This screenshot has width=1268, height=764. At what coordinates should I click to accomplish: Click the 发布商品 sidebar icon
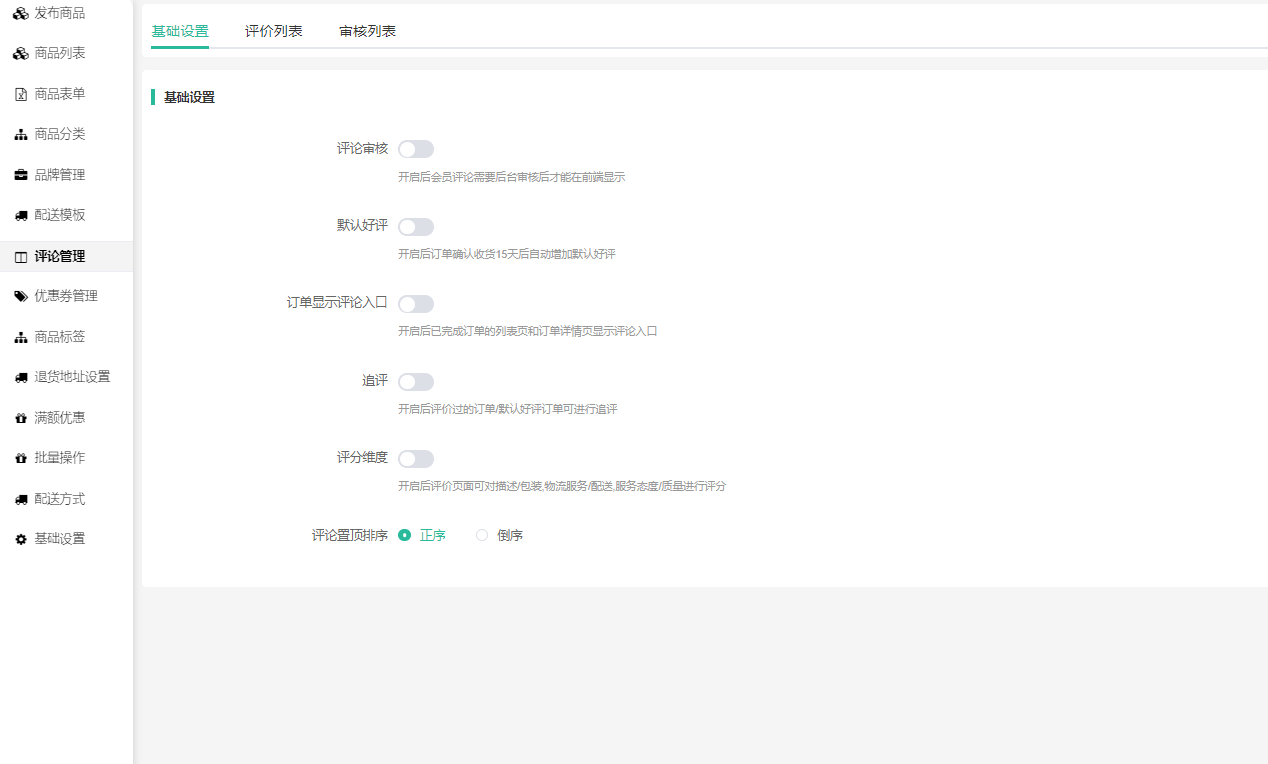21,13
